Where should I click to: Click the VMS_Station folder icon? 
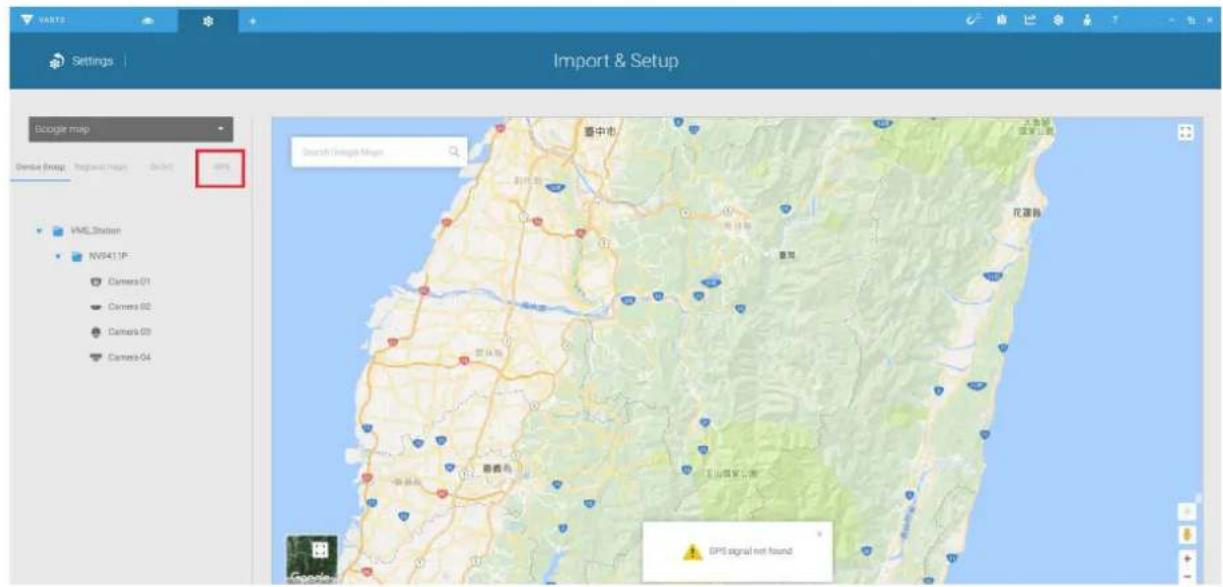[57, 231]
